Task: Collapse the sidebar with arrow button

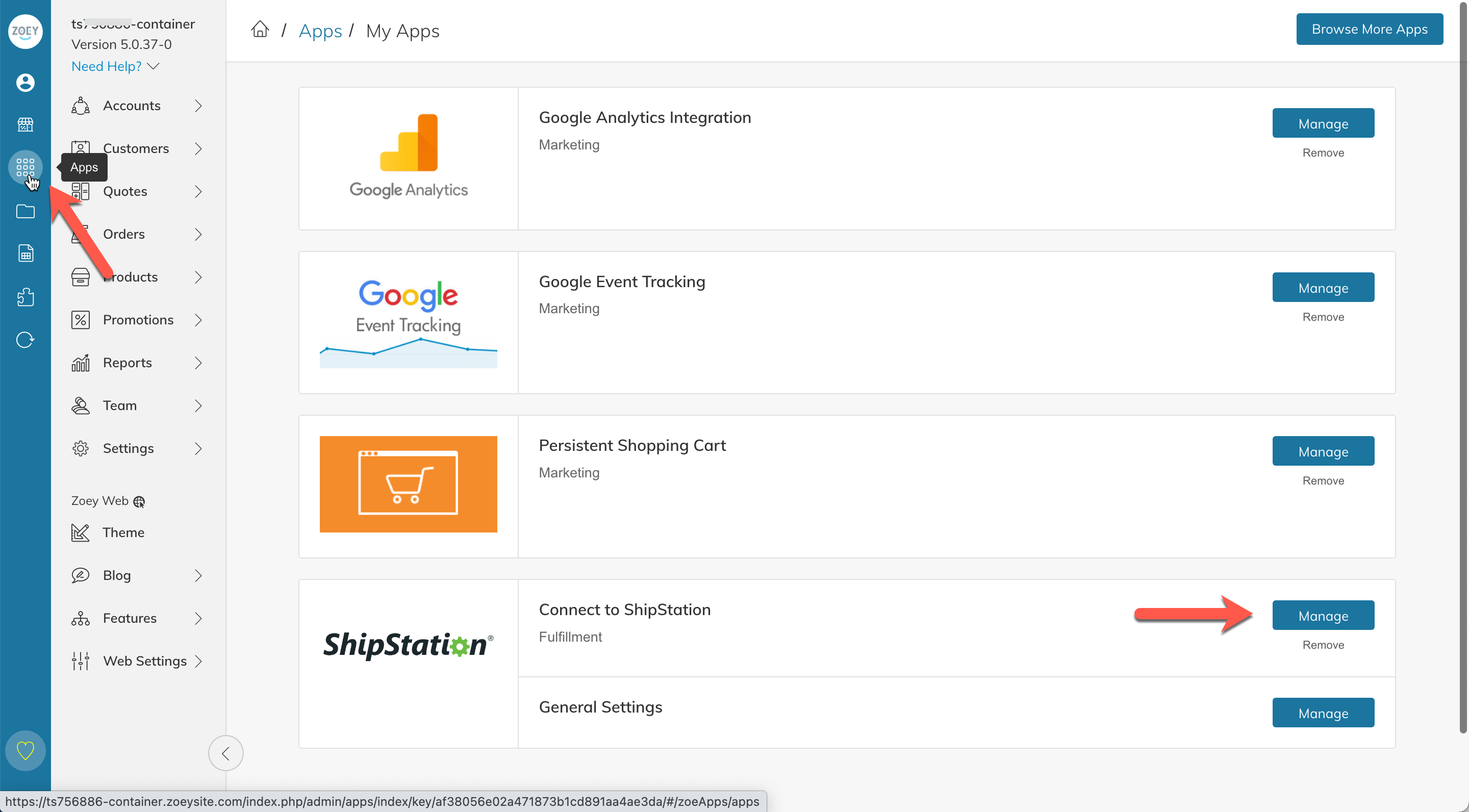Action: pyautogui.click(x=226, y=753)
